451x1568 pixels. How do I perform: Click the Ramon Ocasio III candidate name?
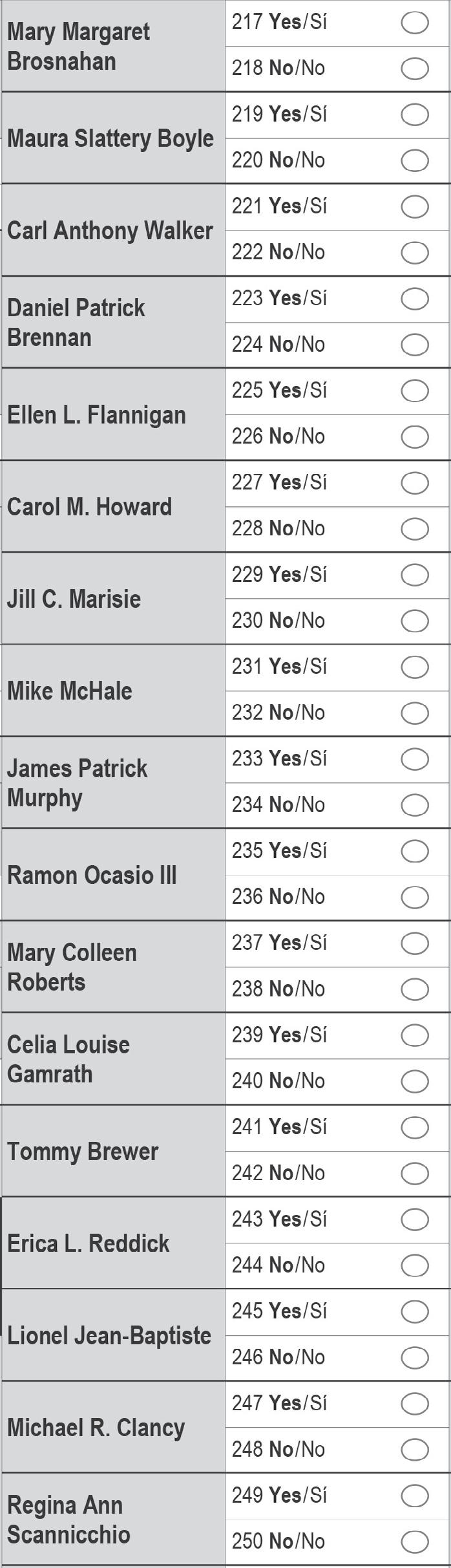[x=92, y=875]
